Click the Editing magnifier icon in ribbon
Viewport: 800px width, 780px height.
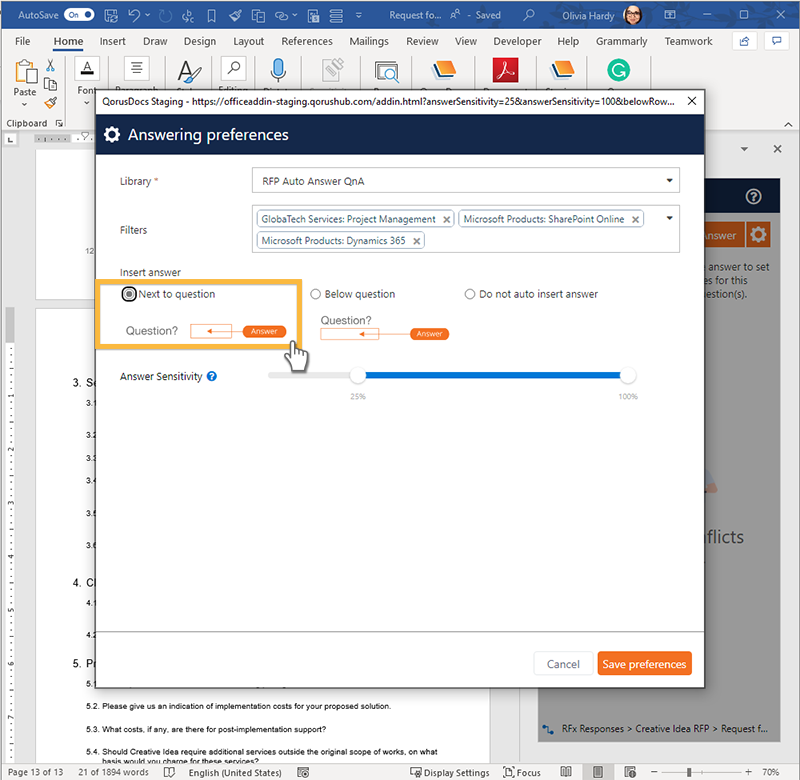point(234,69)
